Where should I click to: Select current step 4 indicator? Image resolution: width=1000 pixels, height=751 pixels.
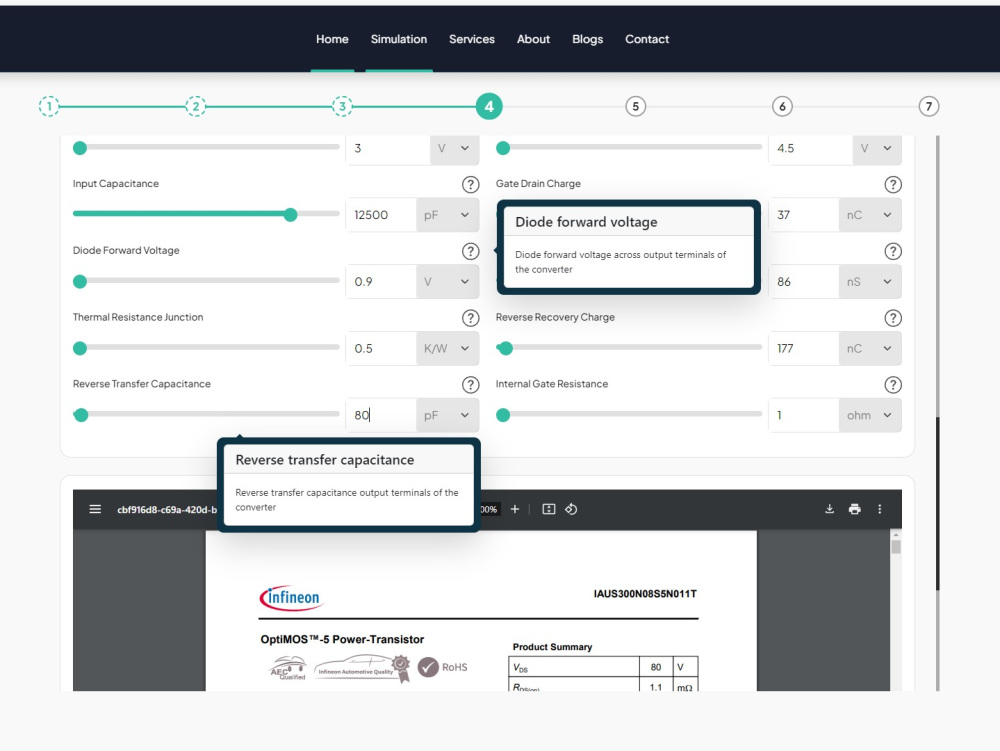pos(489,106)
